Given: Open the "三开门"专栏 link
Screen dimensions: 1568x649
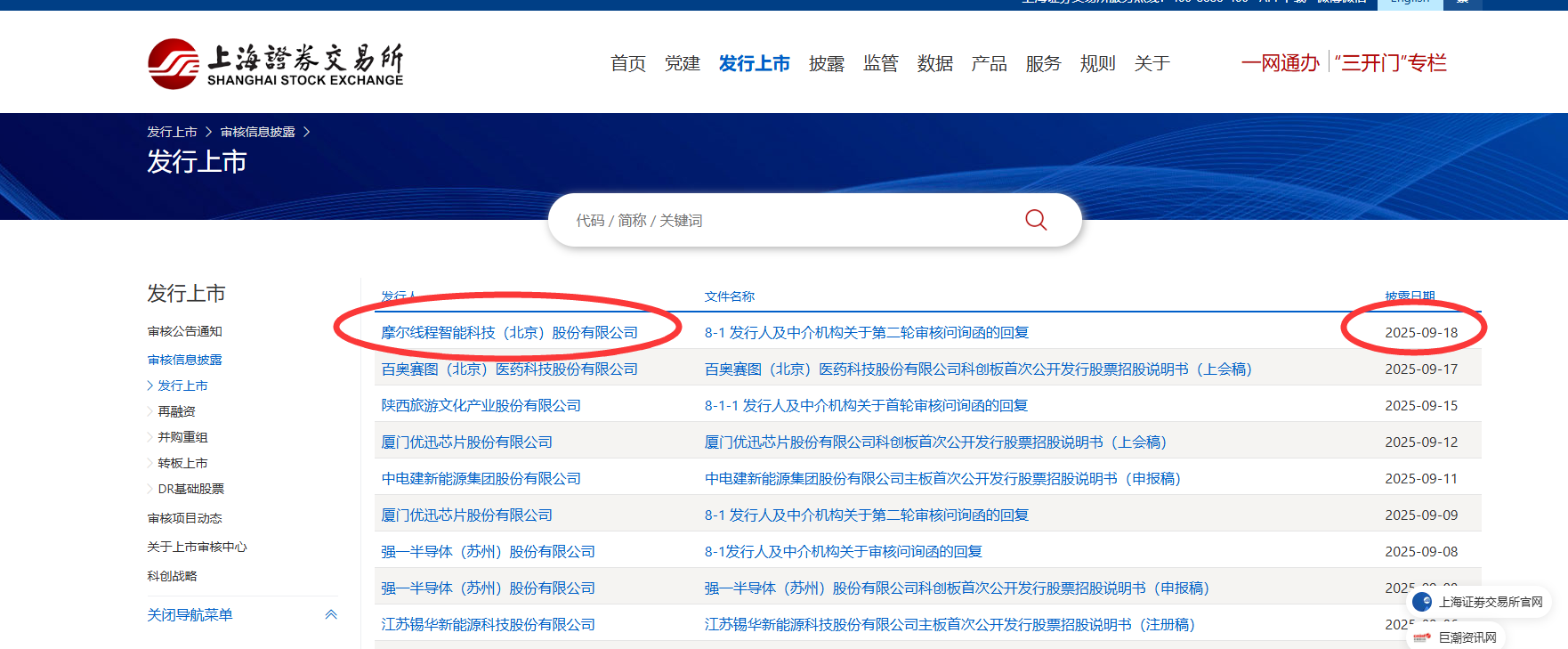Looking at the screenshot, I should point(1391,63).
